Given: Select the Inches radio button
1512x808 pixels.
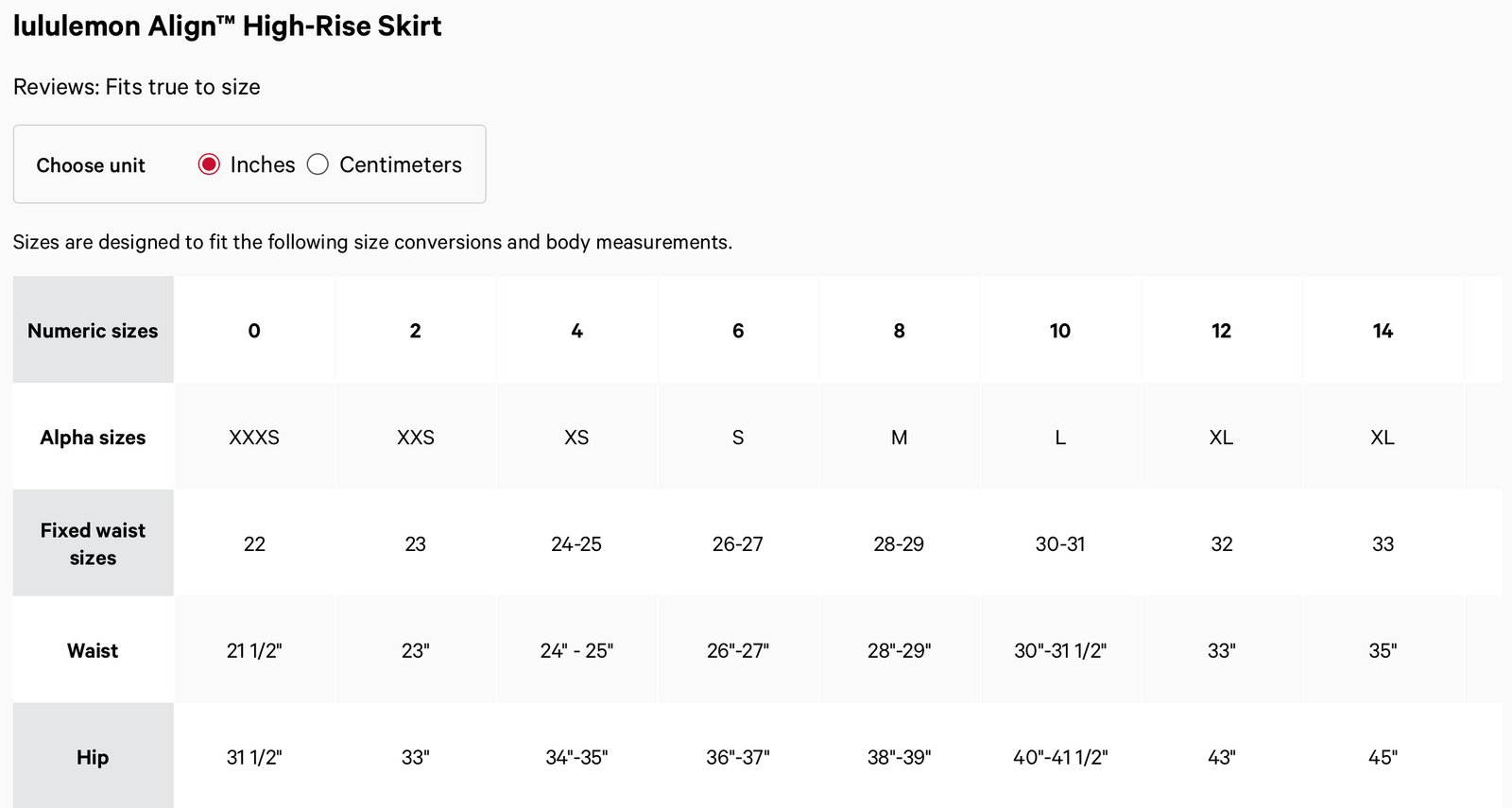Looking at the screenshot, I should [x=209, y=164].
